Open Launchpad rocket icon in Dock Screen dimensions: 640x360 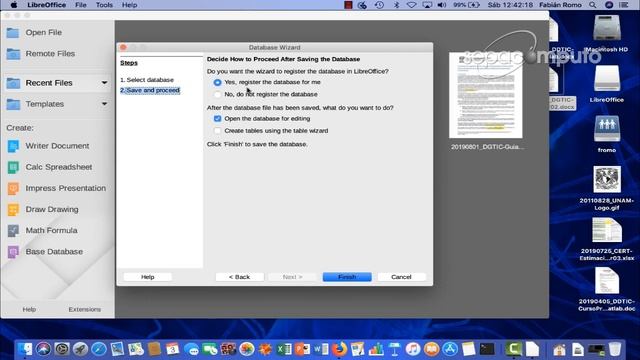(80, 349)
